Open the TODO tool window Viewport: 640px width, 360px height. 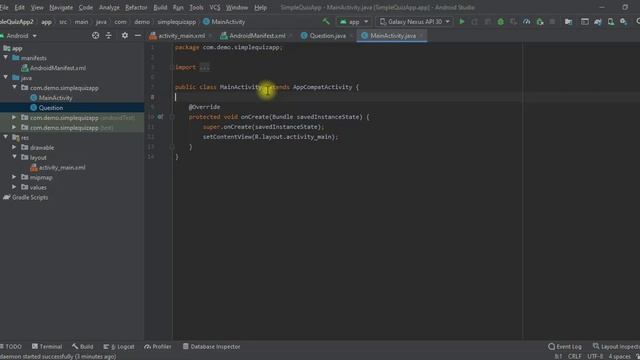pyautogui.click(x=11, y=347)
